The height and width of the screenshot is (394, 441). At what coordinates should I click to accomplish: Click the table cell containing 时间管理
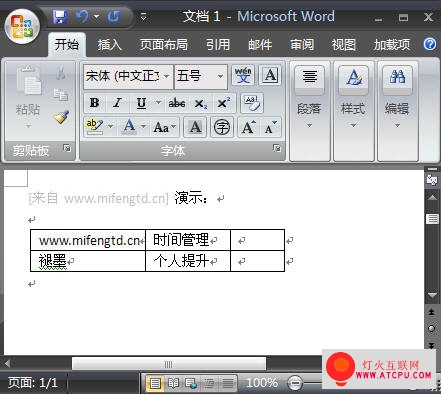pos(188,240)
